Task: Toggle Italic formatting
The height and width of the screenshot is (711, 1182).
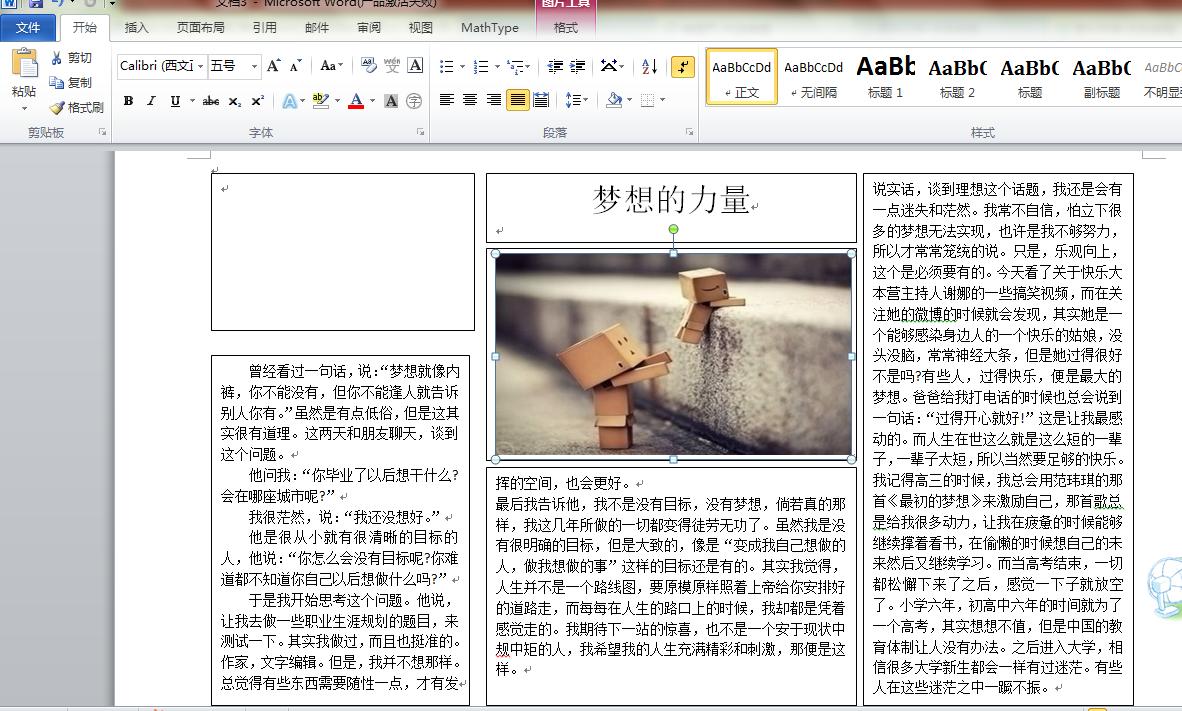Action: pyautogui.click(x=151, y=100)
